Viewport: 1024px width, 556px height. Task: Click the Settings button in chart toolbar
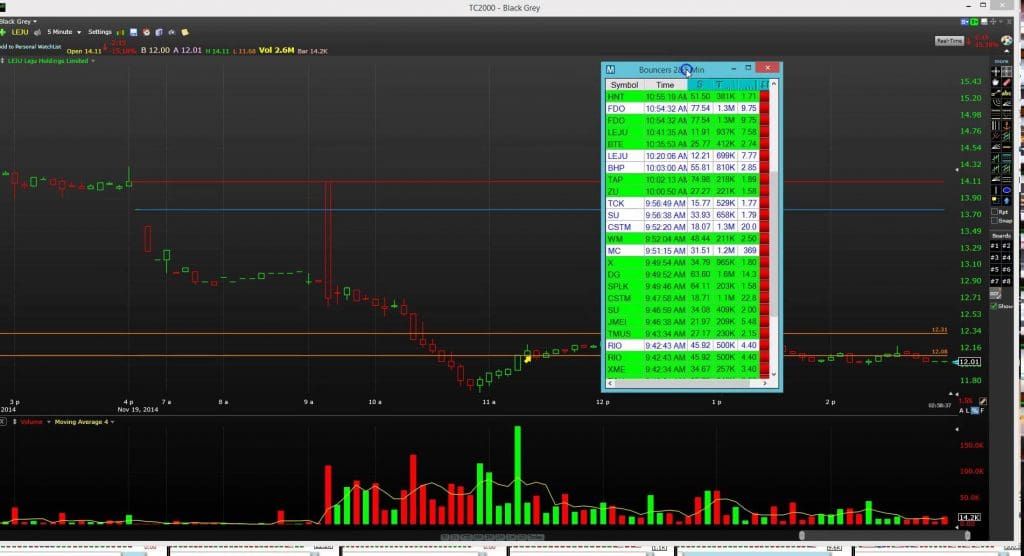click(100, 32)
